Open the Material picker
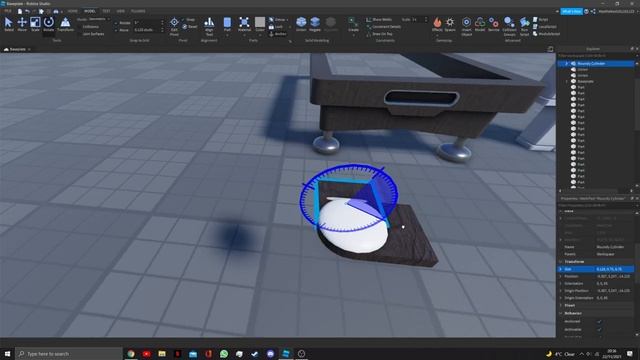This screenshot has height=360, width=640. pyautogui.click(x=244, y=24)
